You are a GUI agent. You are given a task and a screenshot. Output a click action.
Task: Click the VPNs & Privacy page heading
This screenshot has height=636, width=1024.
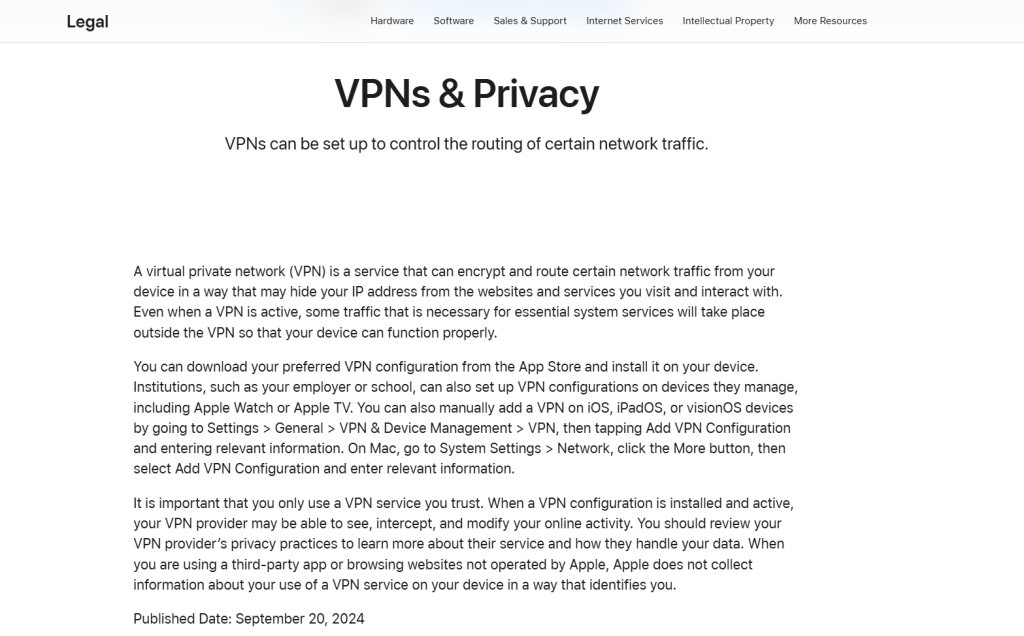[467, 93]
